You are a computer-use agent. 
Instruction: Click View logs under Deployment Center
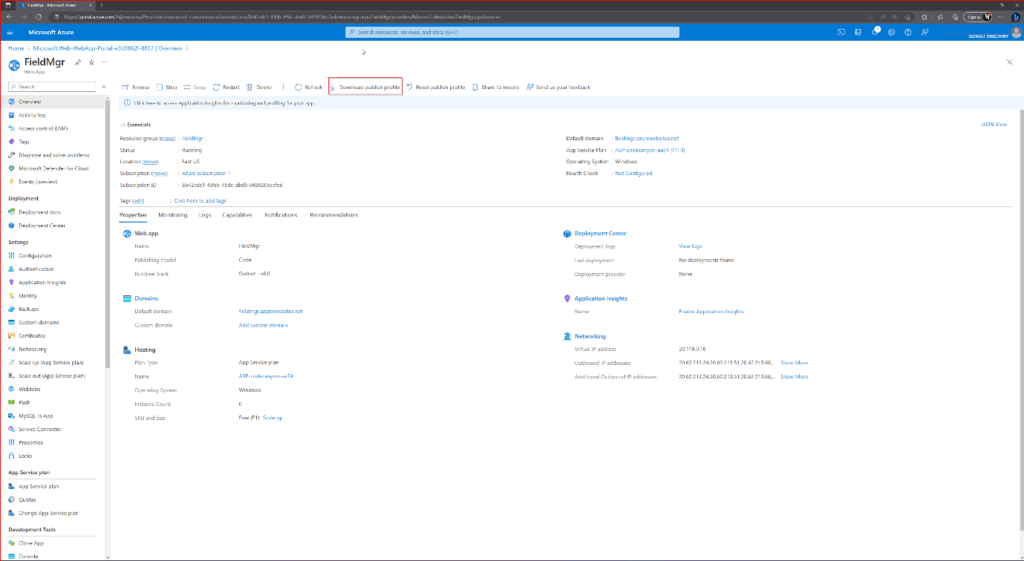(690, 246)
